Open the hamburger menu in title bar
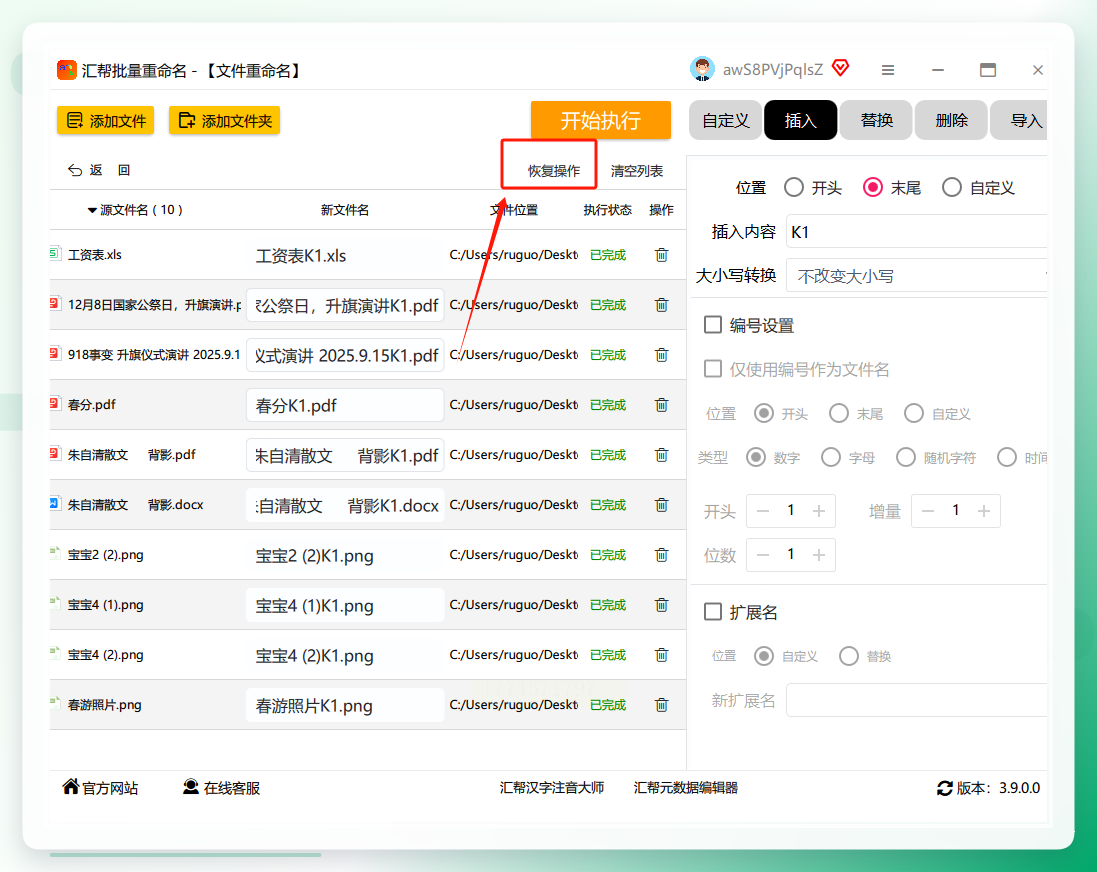The width and height of the screenshot is (1097, 872). pos(888,70)
